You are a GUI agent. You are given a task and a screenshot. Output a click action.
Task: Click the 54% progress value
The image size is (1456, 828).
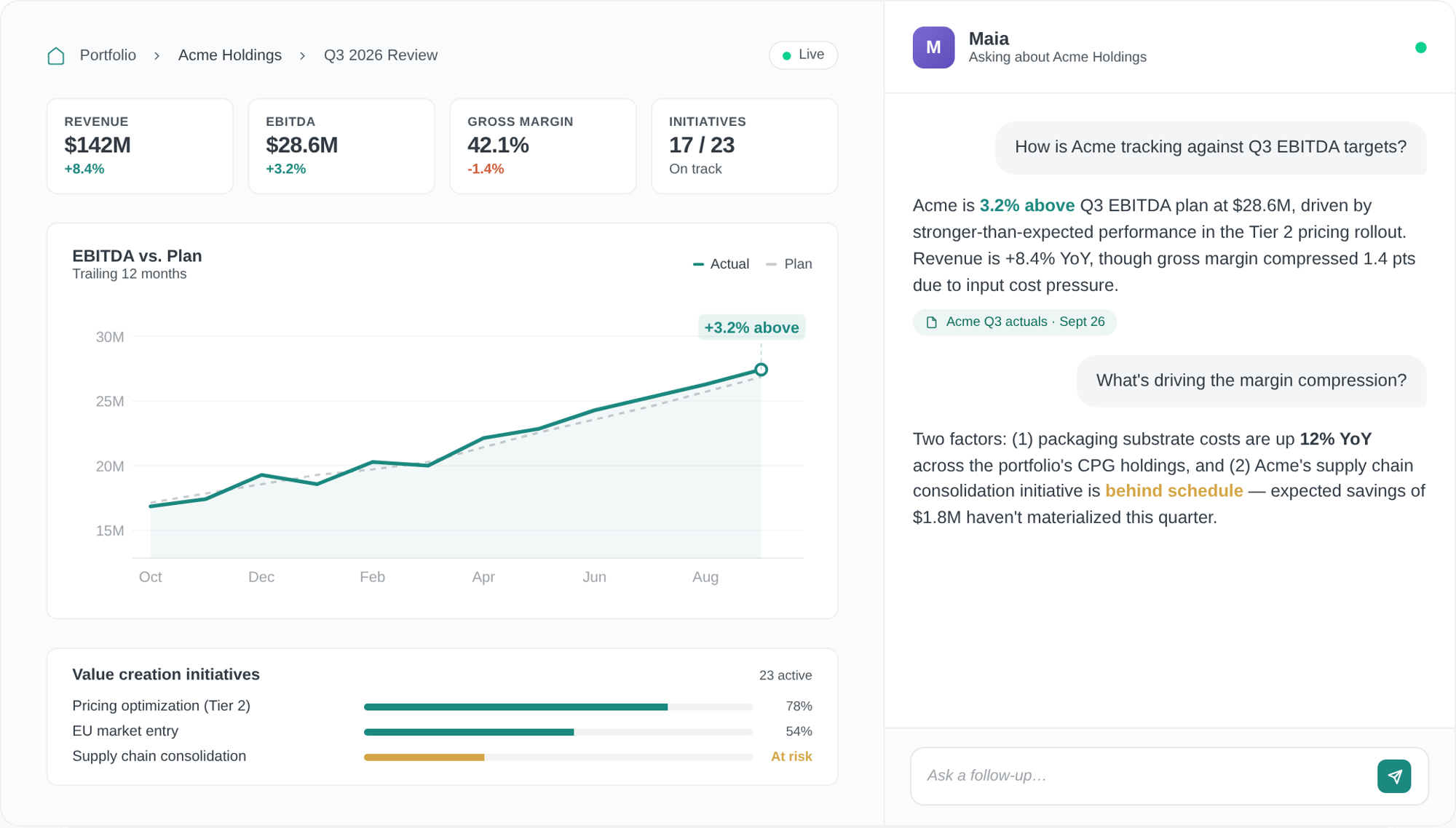coord(799,731)
